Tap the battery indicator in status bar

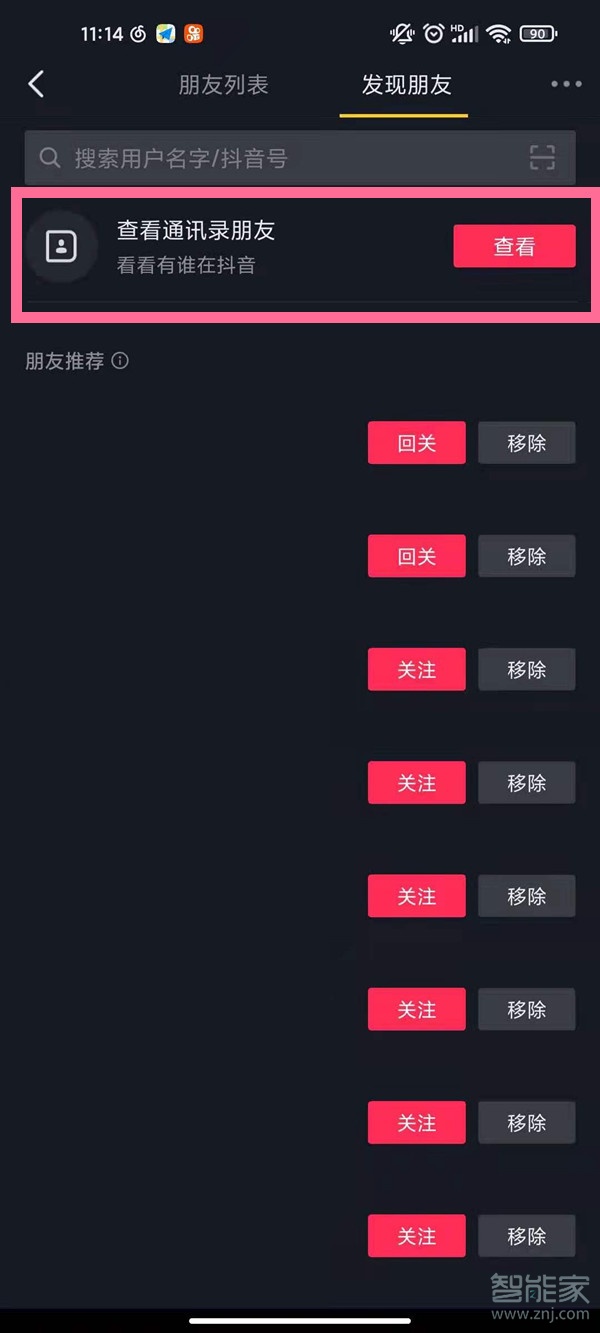[x=538, y=34]
